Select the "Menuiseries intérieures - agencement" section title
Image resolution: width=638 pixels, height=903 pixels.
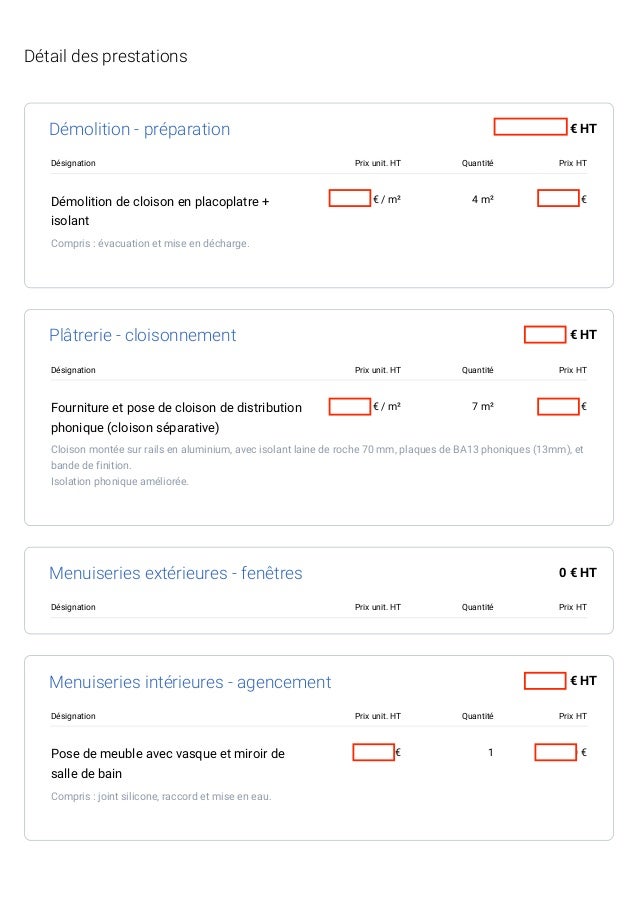coord(189,682)
